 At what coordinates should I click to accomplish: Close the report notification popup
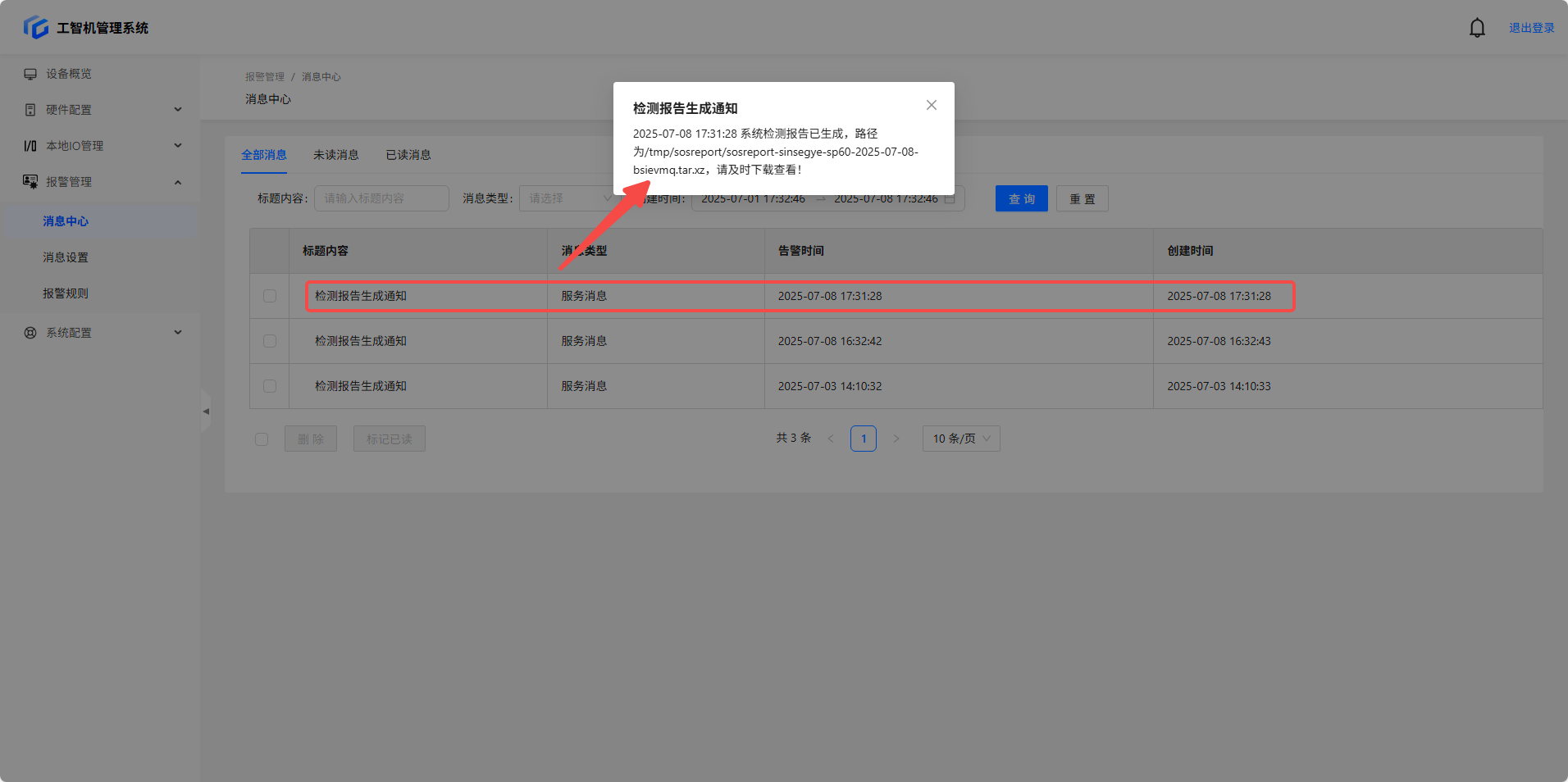(x=931, y=105)
